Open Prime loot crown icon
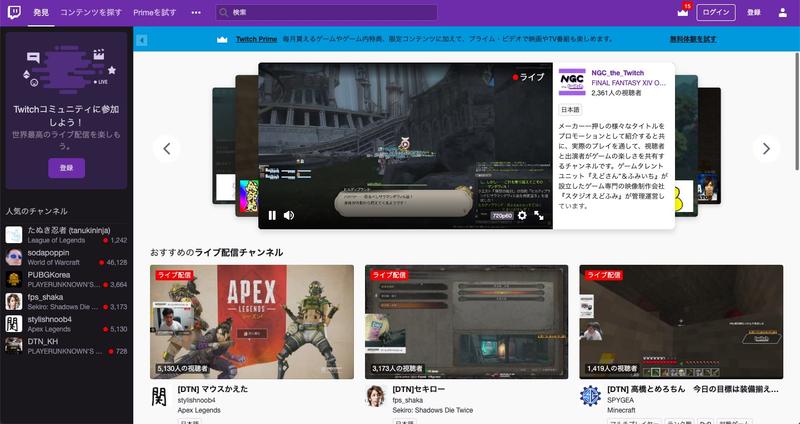 pos(683,12)
